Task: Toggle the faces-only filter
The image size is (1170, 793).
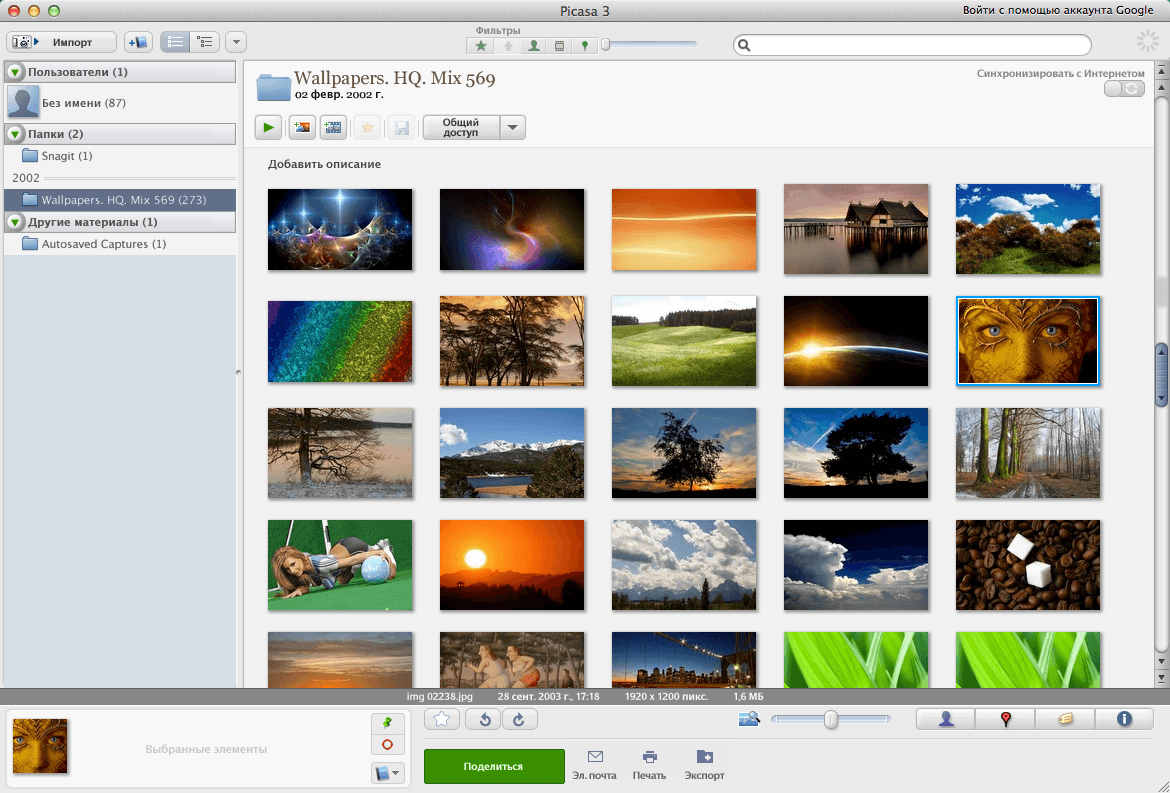Action: click(x=534, y=46)
